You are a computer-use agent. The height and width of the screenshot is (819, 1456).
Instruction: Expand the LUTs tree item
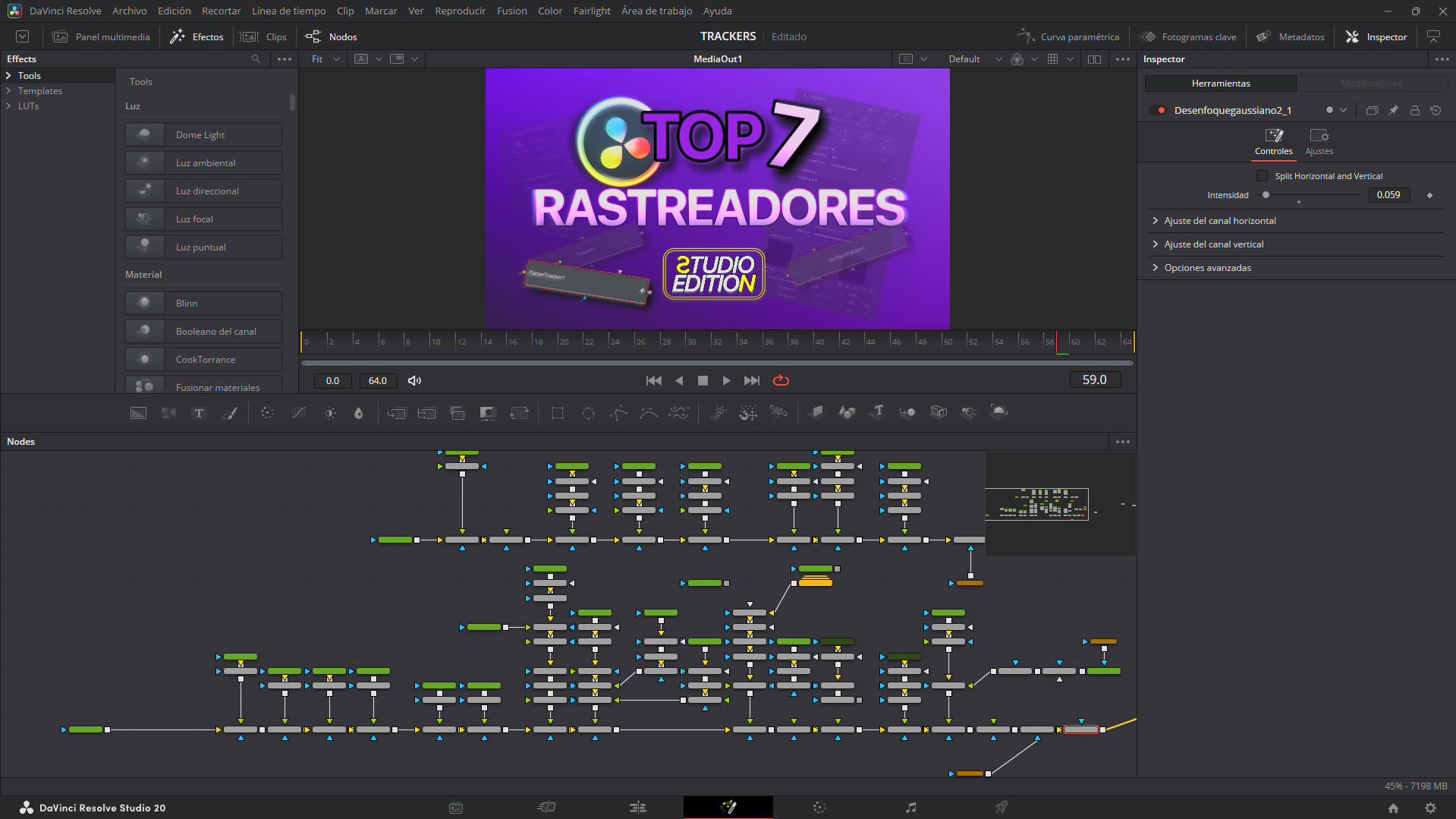(8, 106)
